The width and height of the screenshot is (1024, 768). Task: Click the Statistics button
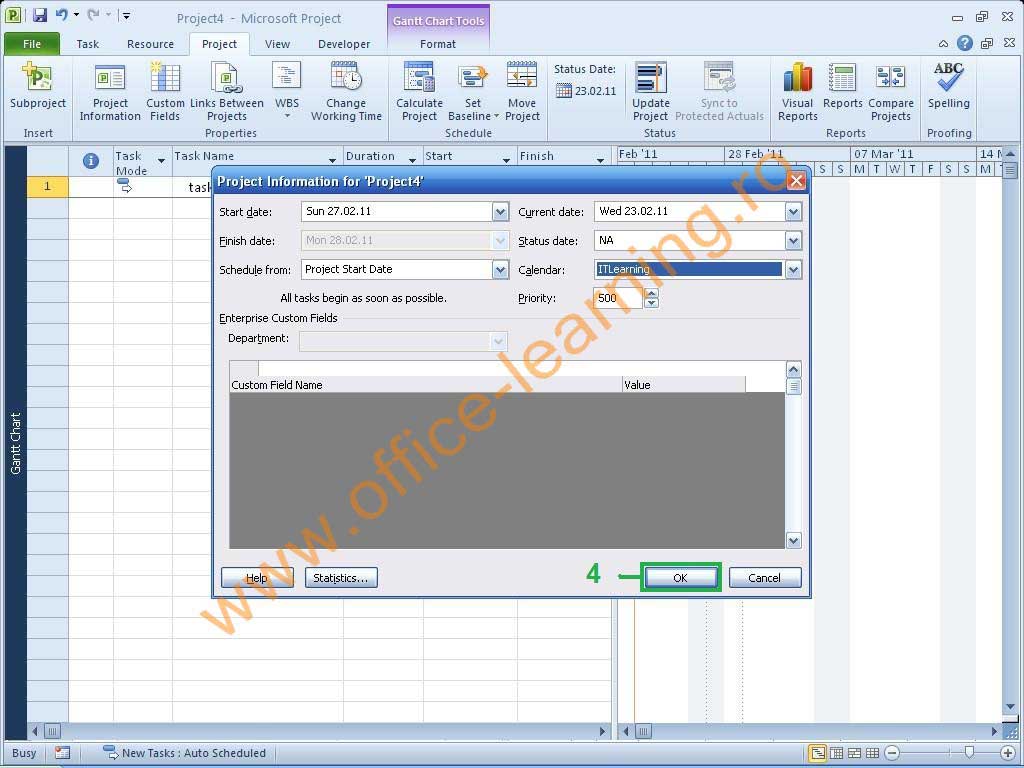pyautogui.click(x=341, y=578)
